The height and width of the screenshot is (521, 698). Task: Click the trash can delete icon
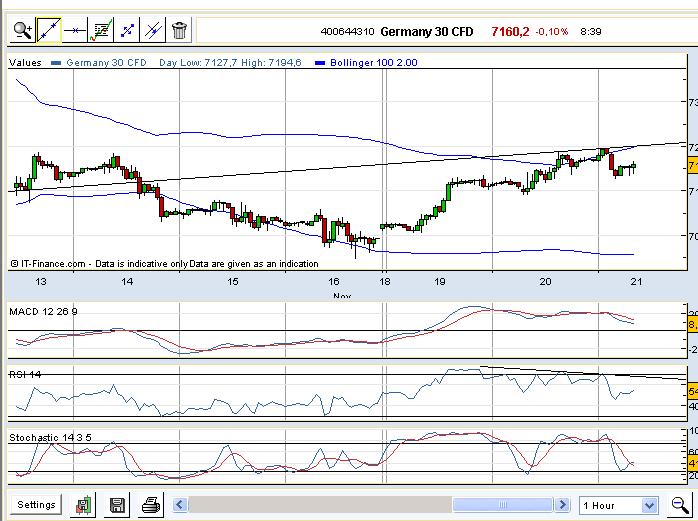click(179, 30)
